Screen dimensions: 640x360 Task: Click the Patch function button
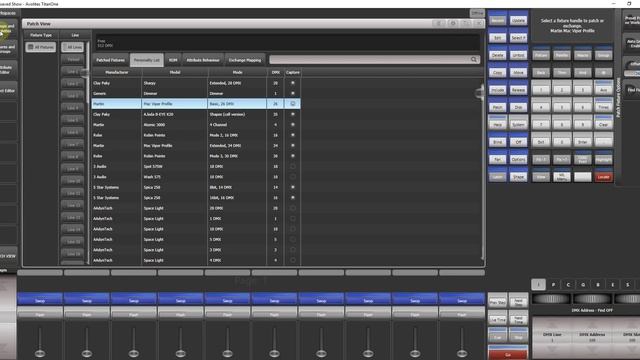498,107
